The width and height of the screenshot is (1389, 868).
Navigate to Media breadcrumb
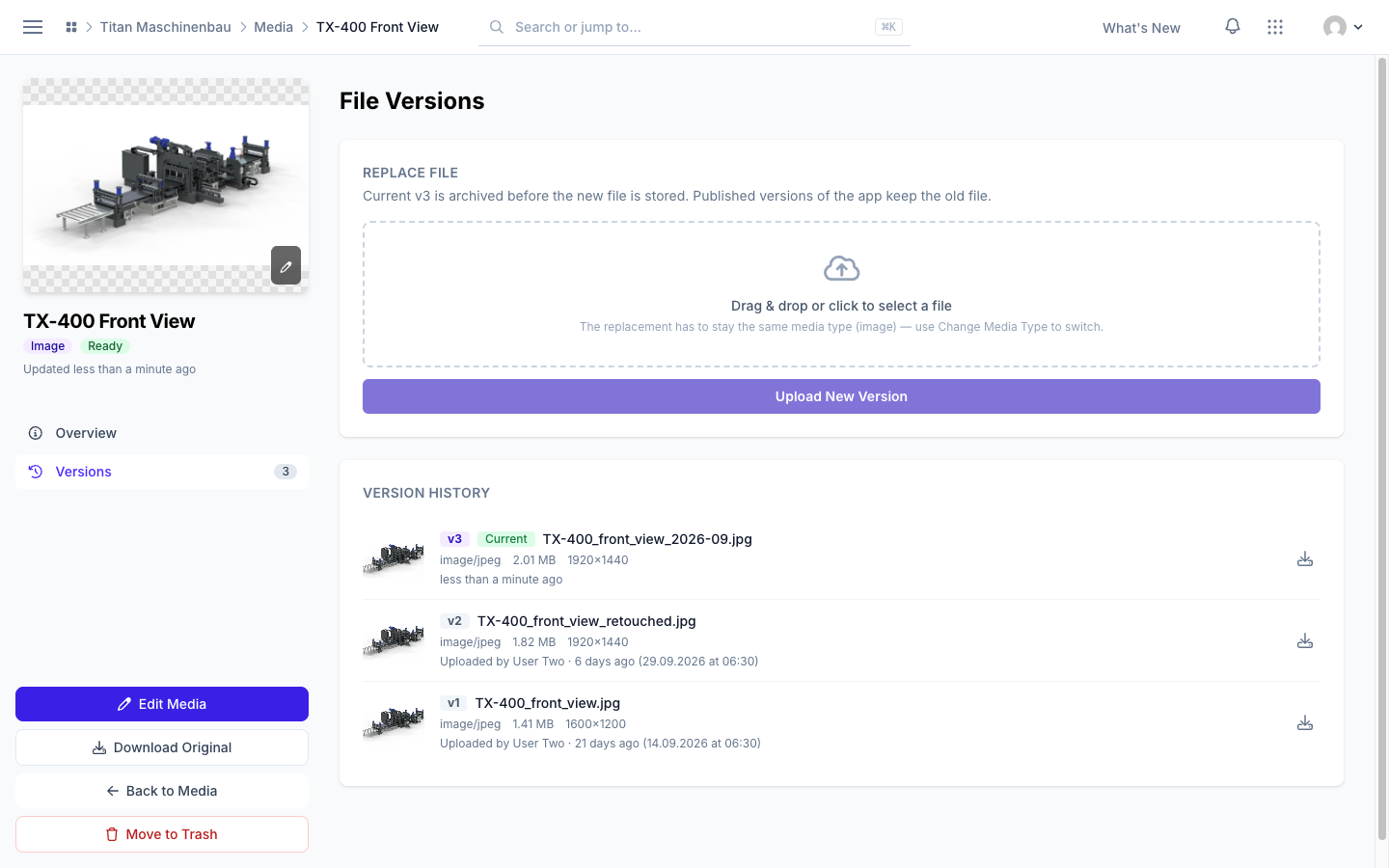pos(273,27)
